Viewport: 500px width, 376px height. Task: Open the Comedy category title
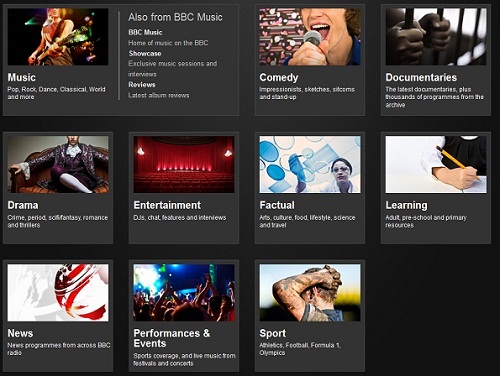click(x=279, y=77)
